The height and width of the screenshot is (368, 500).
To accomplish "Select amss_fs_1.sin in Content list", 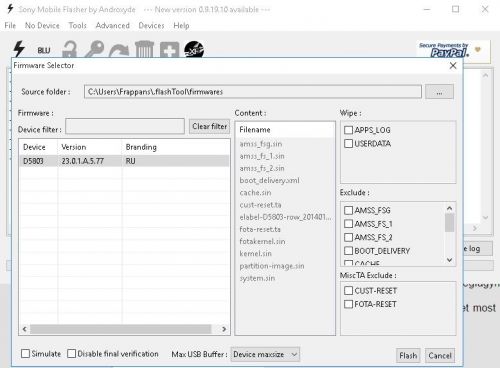I will coord(262,156).
